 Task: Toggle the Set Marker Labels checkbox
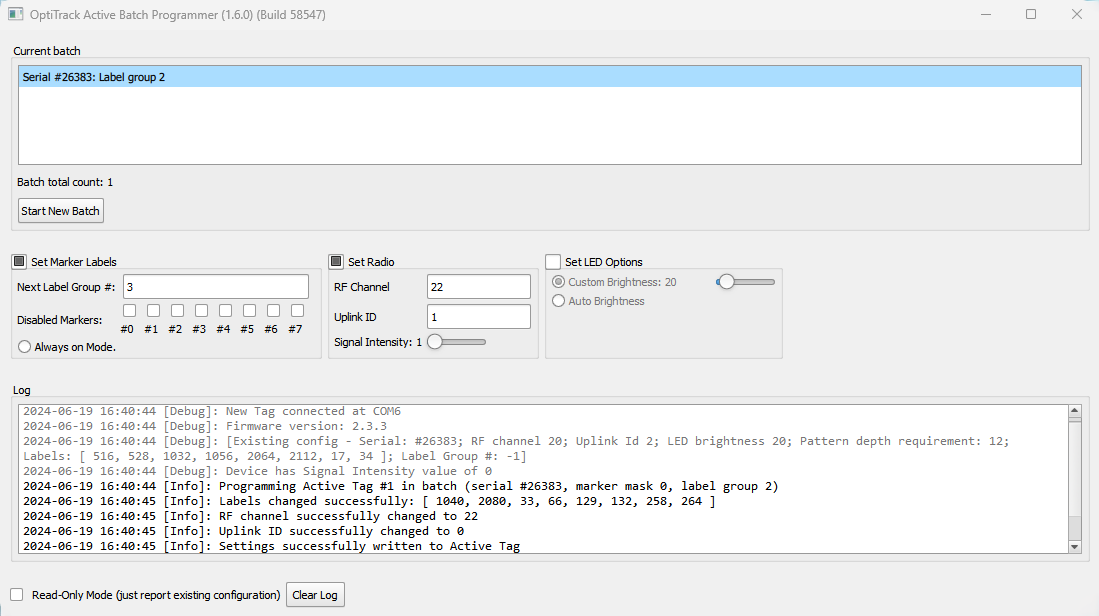(x=19, y=262)
